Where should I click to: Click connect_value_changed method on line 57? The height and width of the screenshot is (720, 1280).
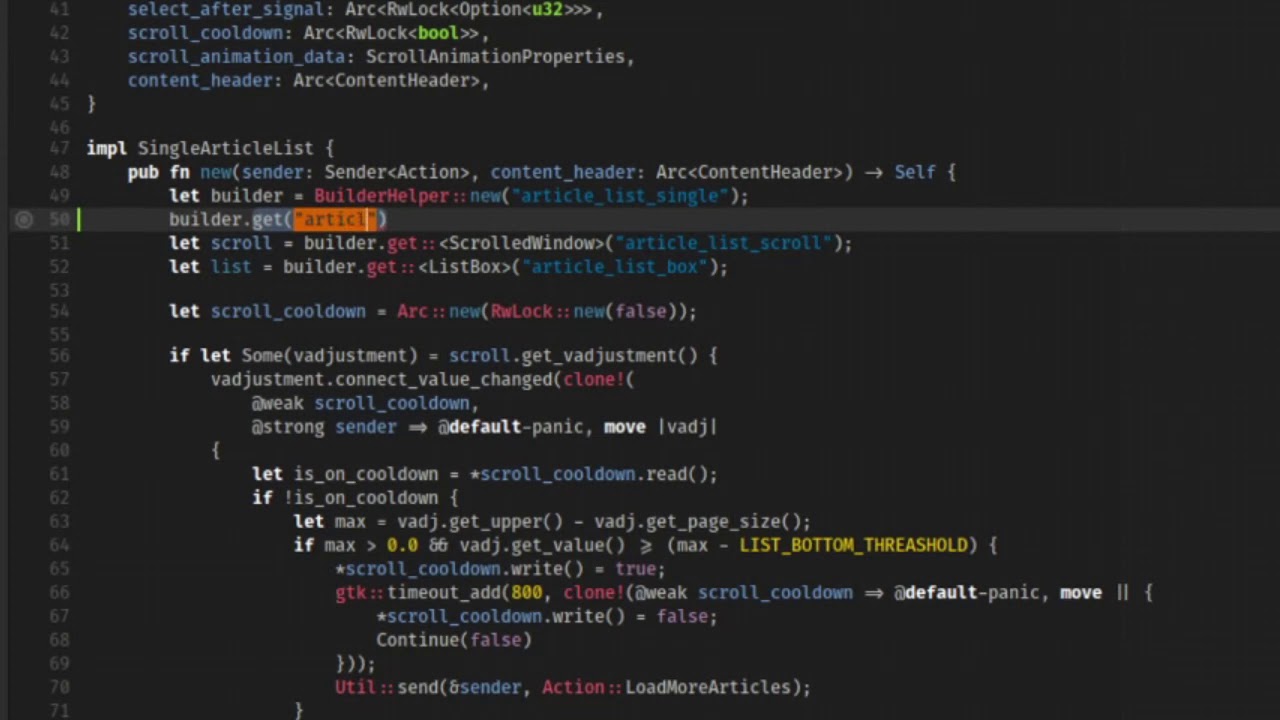click(x=444, y=379)
